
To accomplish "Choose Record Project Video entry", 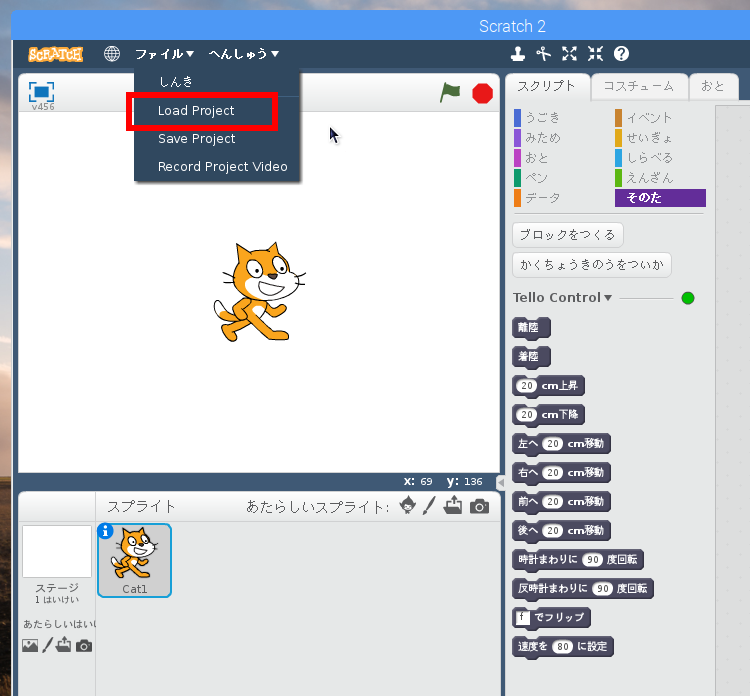I will click(x=217, y=166).
